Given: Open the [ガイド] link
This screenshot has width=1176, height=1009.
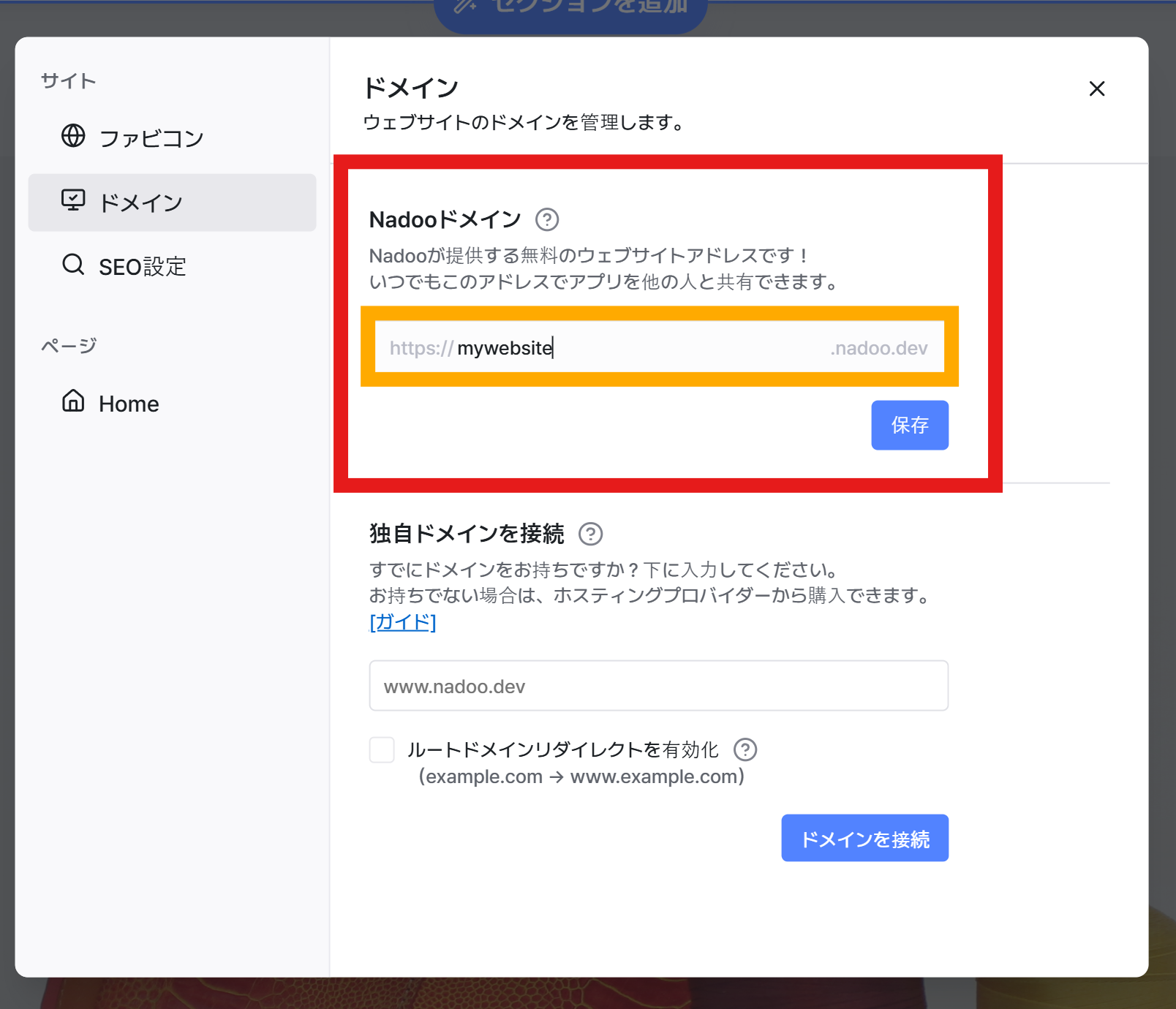Looking at the screenshot, I should pos(403,622).
